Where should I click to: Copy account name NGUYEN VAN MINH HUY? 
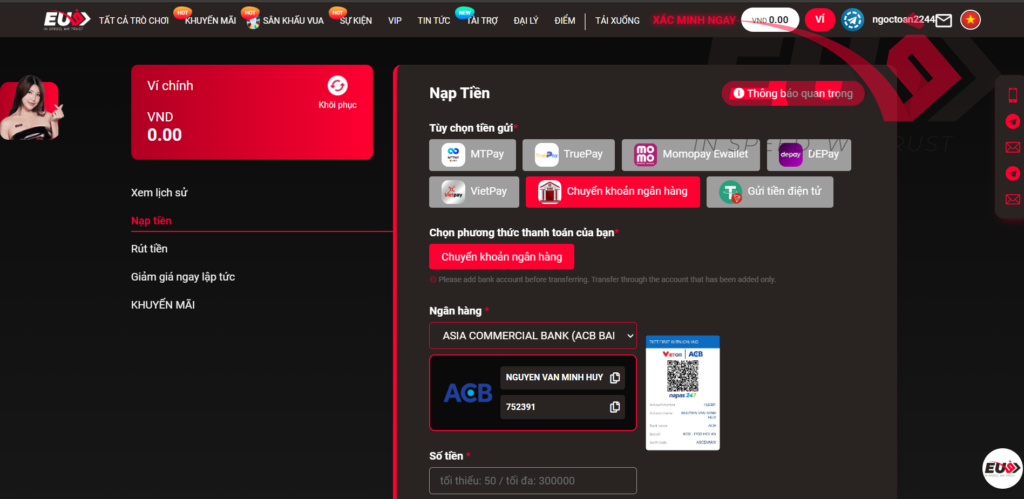point(615,378)
